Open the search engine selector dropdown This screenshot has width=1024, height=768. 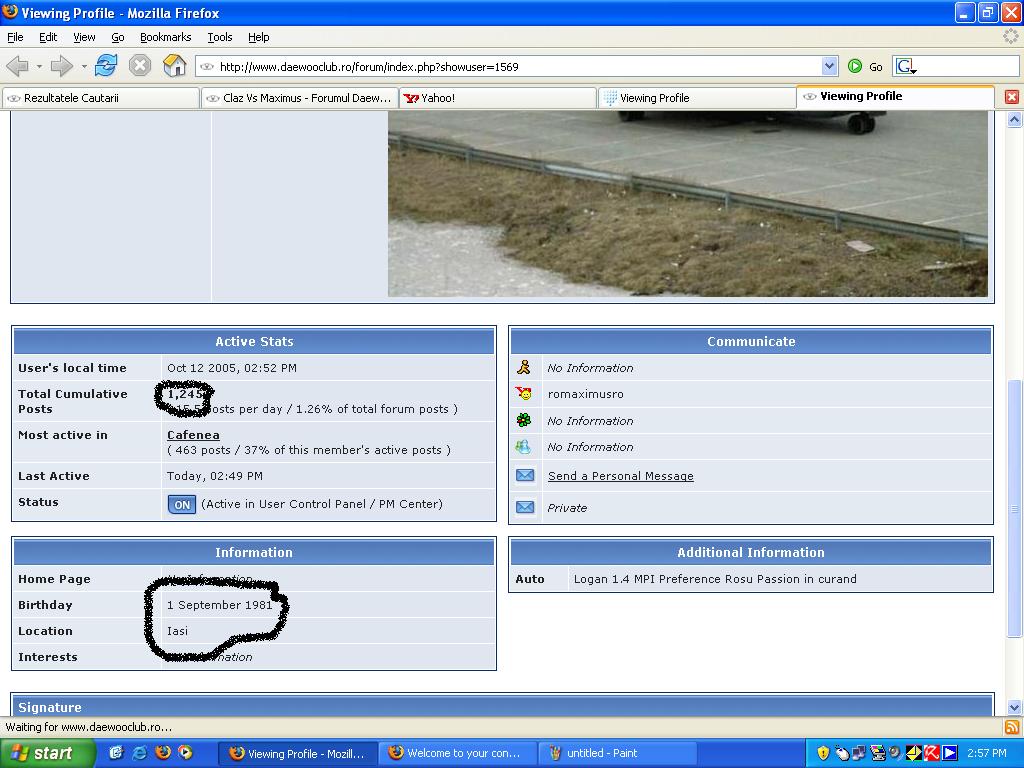point(906,67)
